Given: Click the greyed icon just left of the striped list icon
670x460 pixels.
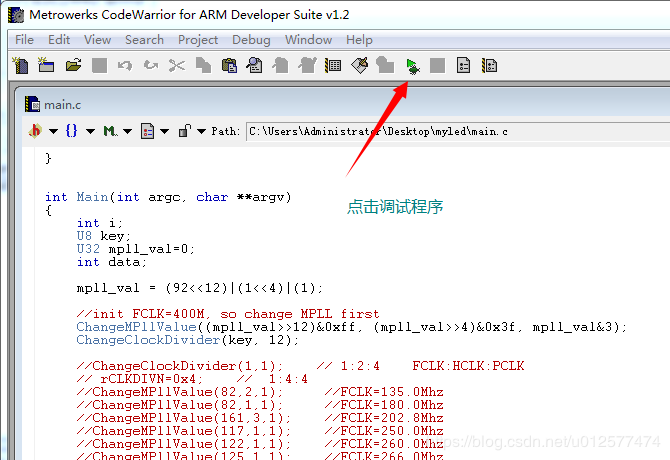Looking at the screenshot, I should click(x=307, y=65).
